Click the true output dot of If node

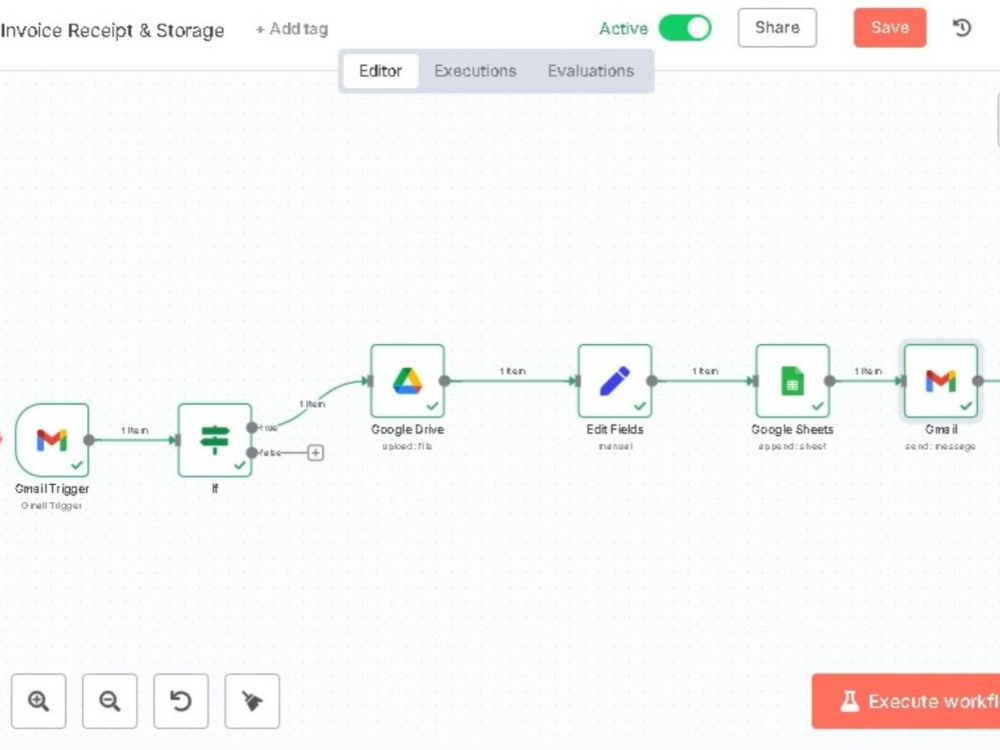pos(252,427)
